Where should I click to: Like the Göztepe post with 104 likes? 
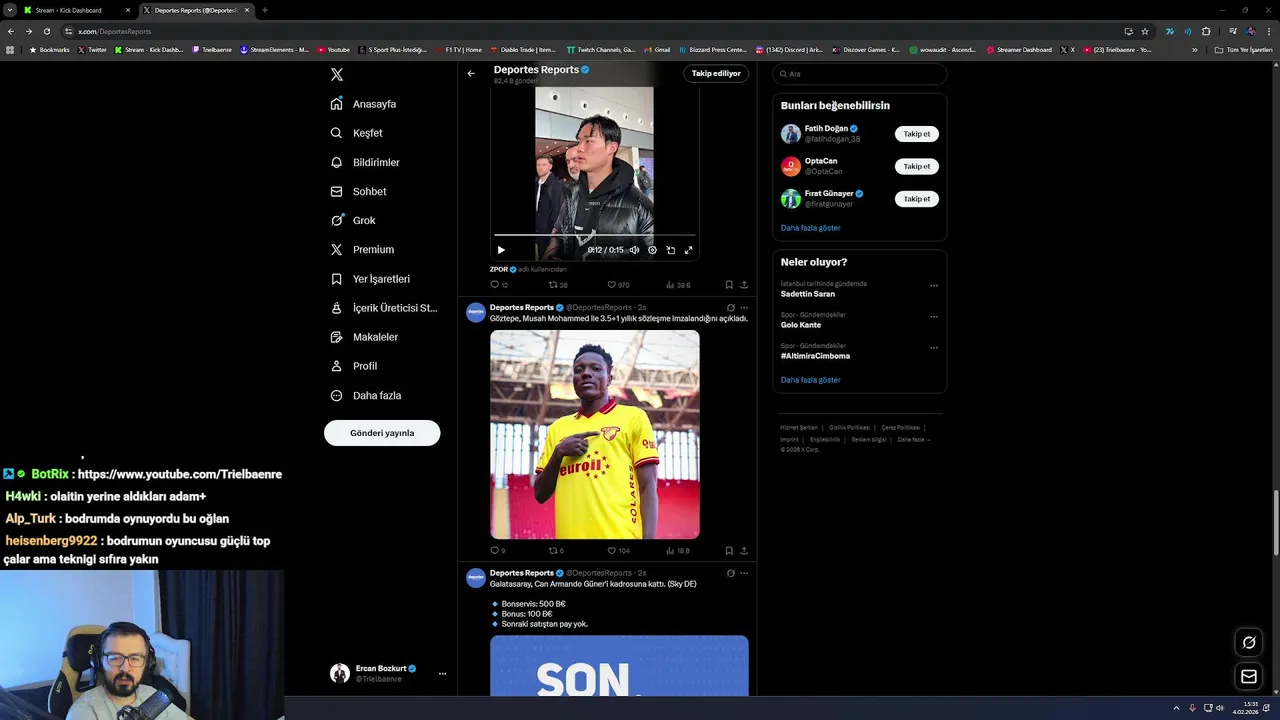coord(618,551)
